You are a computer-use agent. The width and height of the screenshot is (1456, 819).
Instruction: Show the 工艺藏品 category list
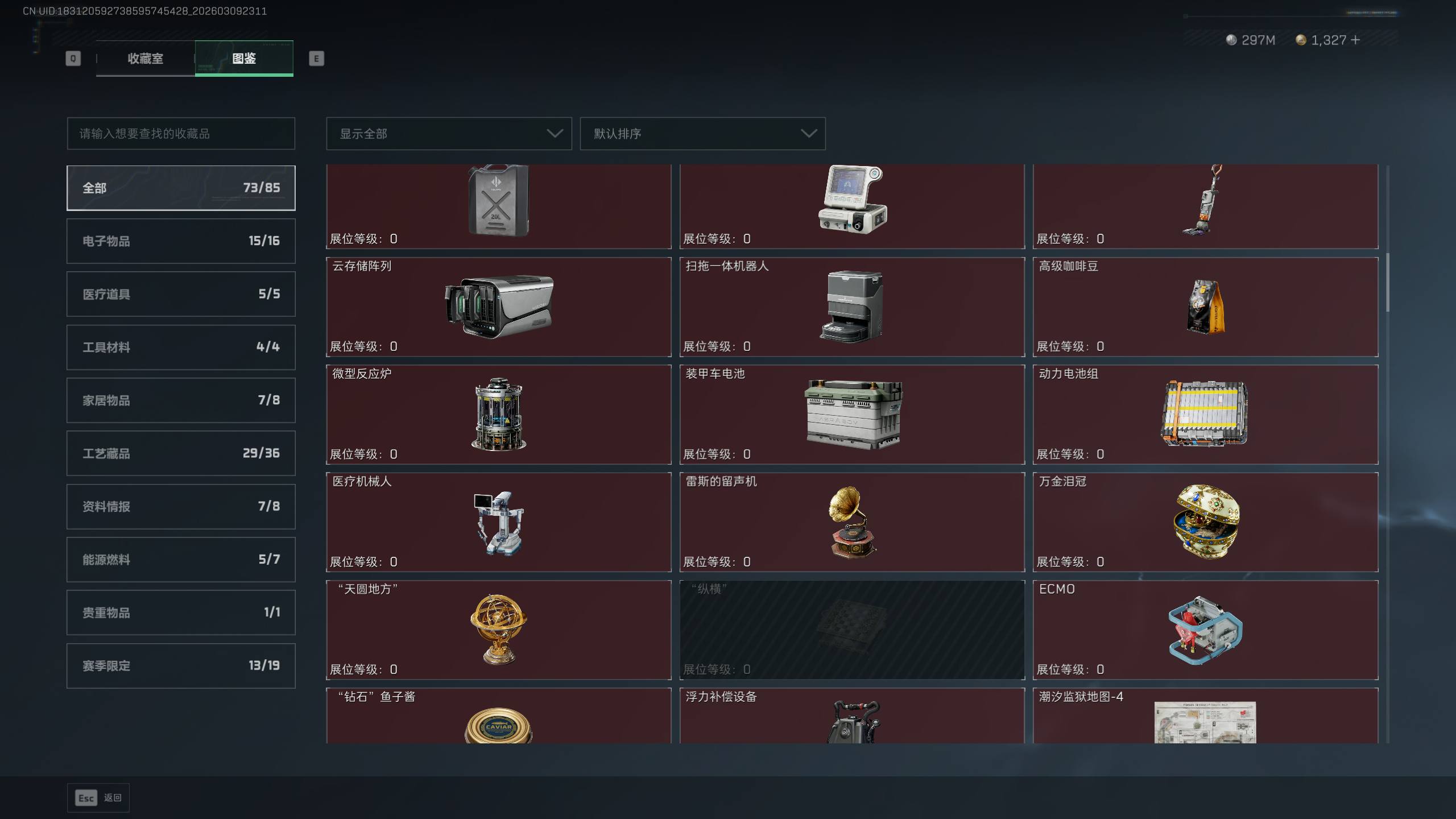coord(181,453)
